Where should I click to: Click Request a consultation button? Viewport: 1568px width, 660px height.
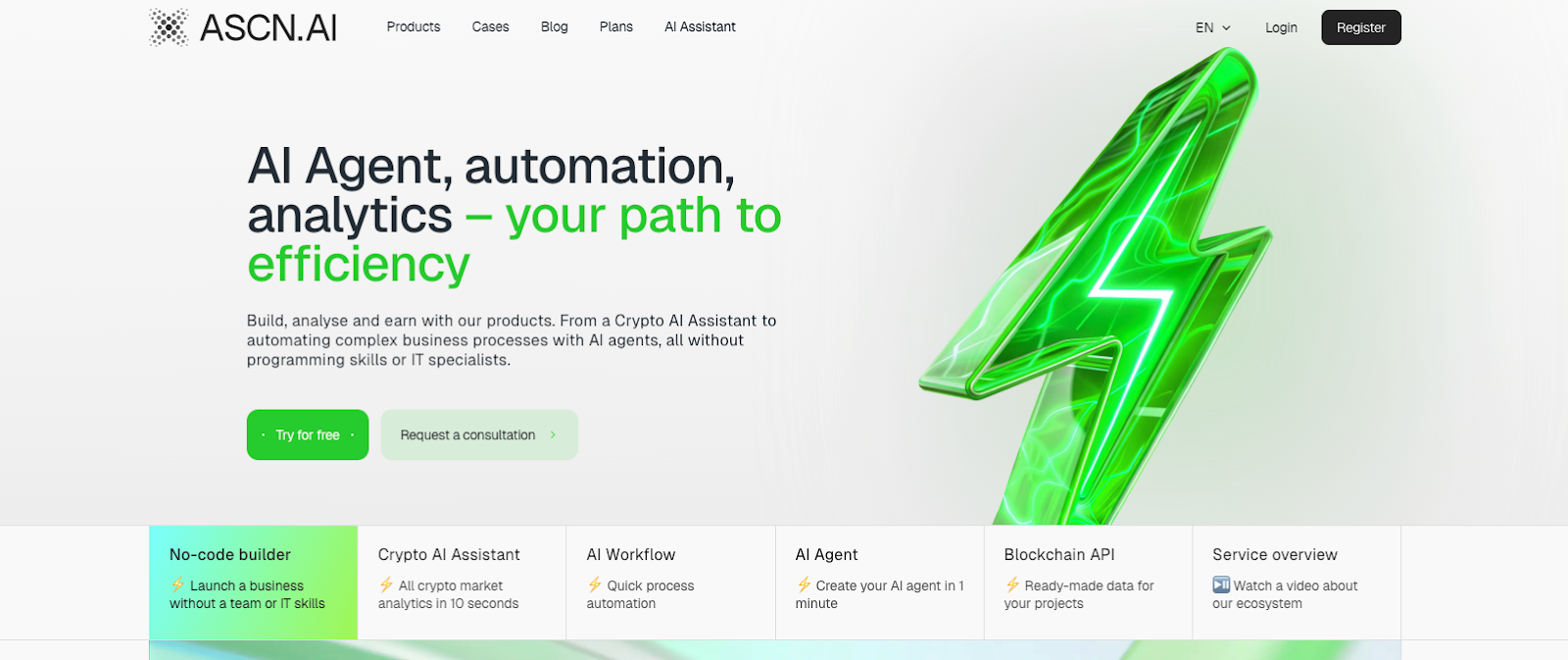[479, 434]
